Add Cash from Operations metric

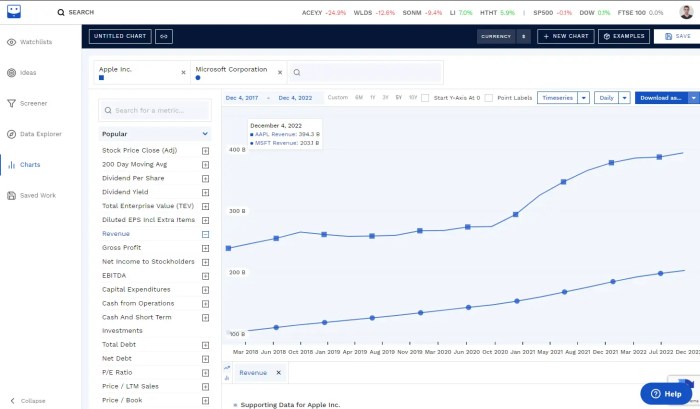click(205, 304)
